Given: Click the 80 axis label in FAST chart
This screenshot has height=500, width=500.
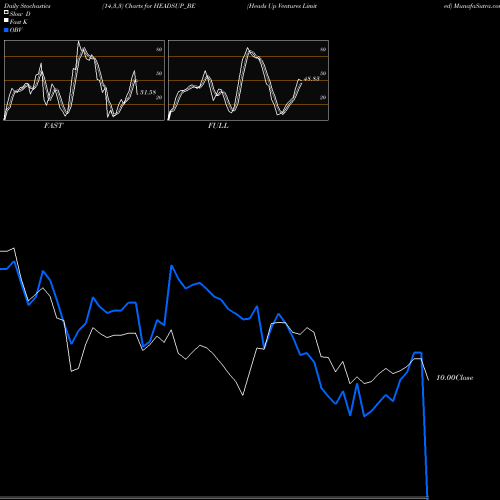Looking at the screenshot, I should pos(159,49).
